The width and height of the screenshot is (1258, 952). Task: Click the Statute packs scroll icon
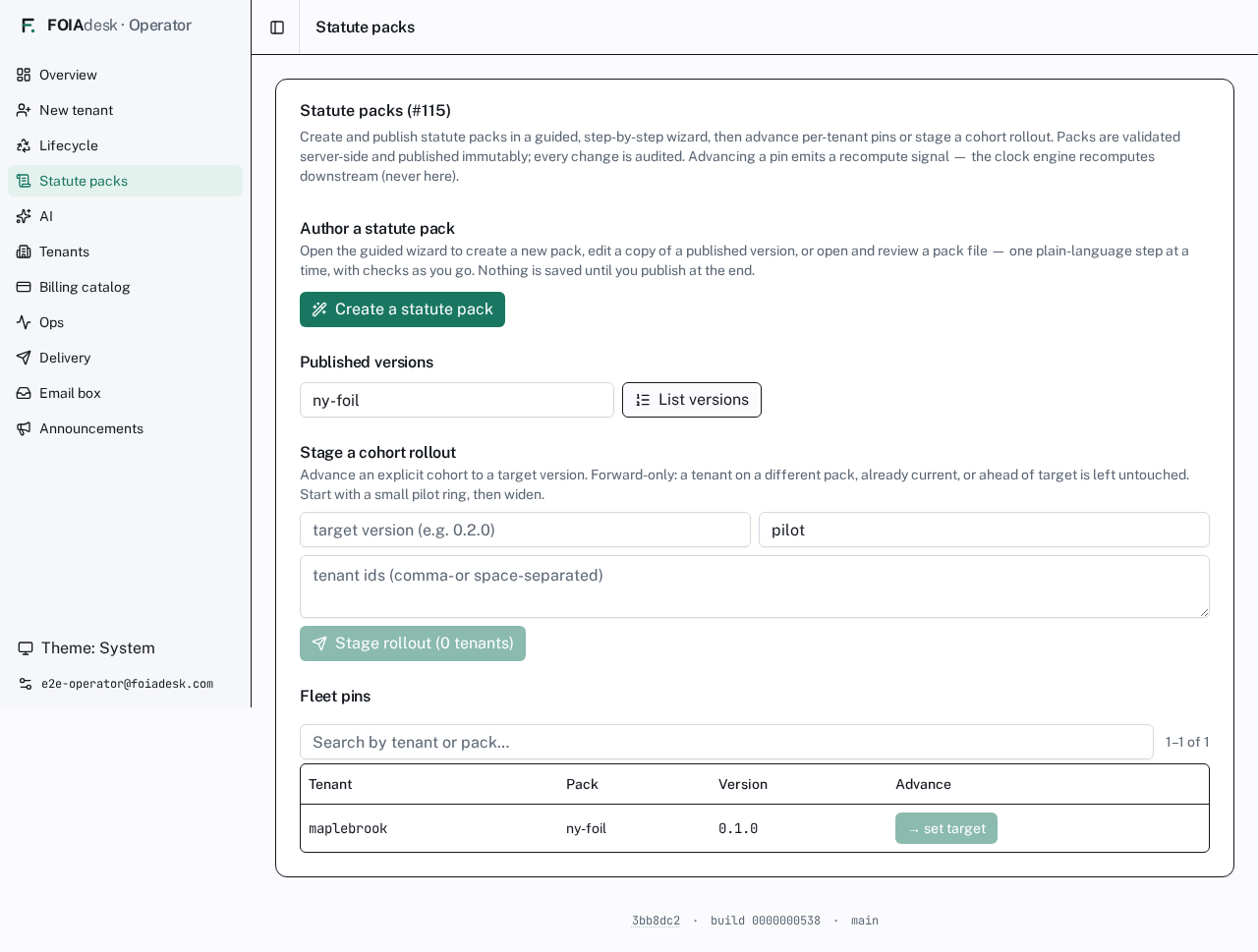[x=24, y=181]
